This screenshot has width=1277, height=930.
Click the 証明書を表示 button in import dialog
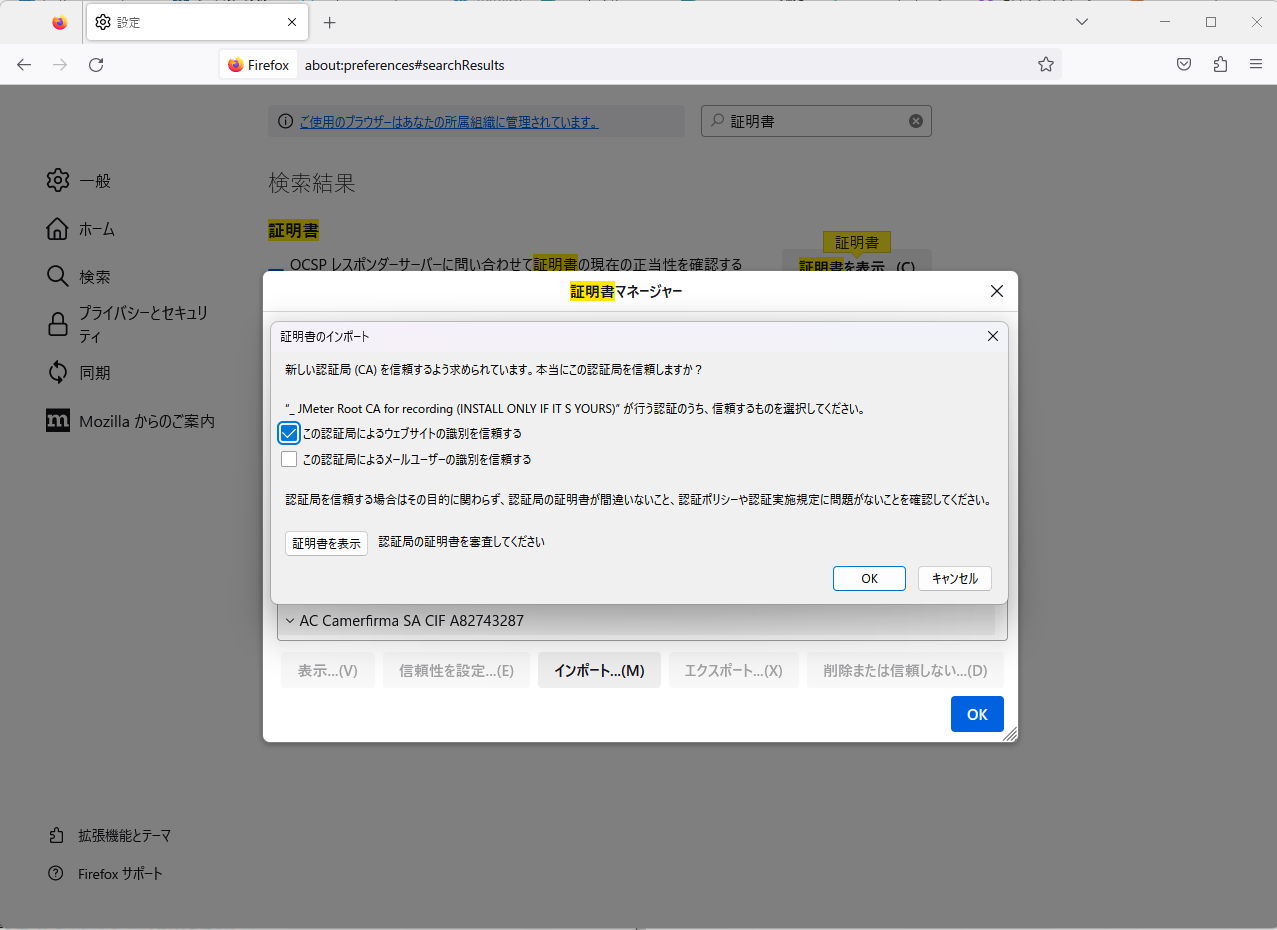point(326,543)
